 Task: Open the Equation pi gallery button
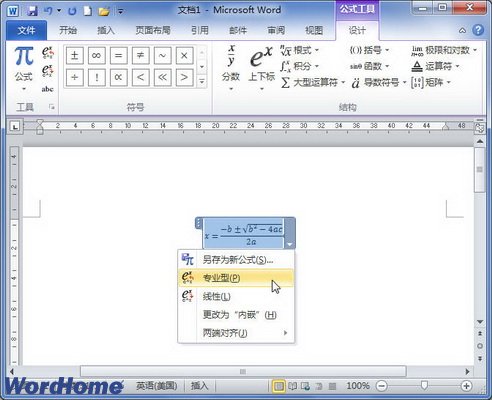click(24, 69)
